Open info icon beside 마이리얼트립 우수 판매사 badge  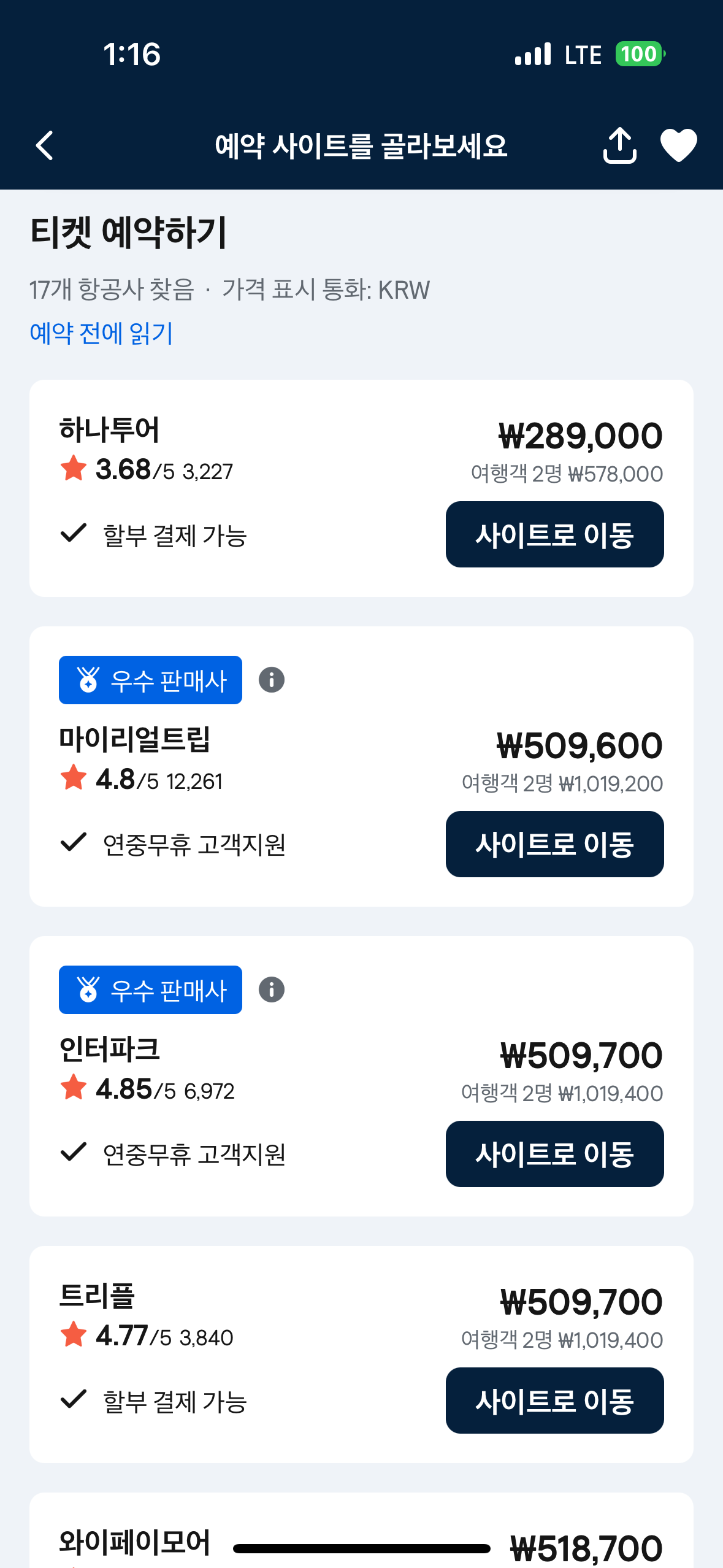(272, 680)
